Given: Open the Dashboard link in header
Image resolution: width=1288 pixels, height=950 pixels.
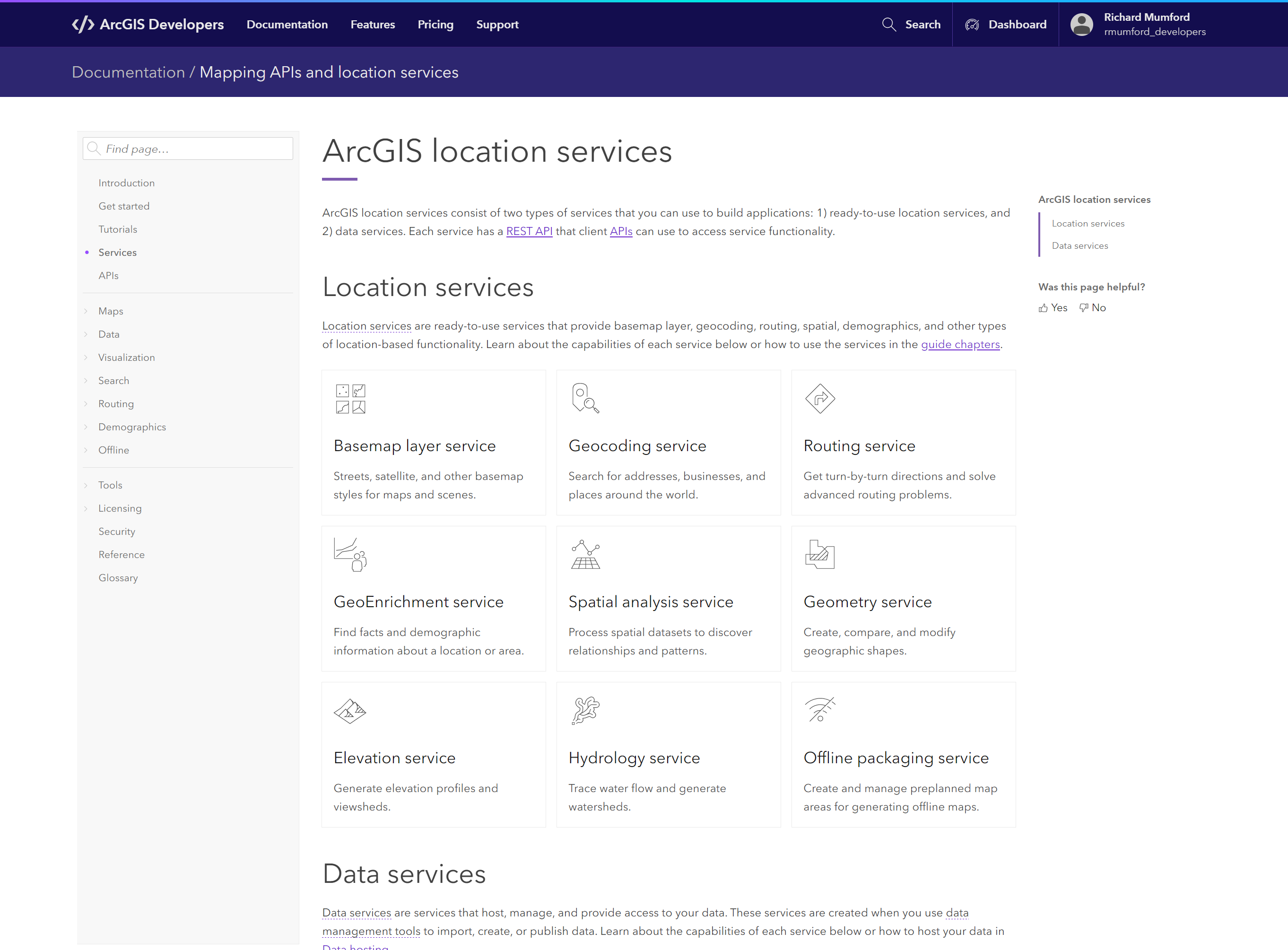Looking at the screenshot, I should click(x=1017, y=24).
